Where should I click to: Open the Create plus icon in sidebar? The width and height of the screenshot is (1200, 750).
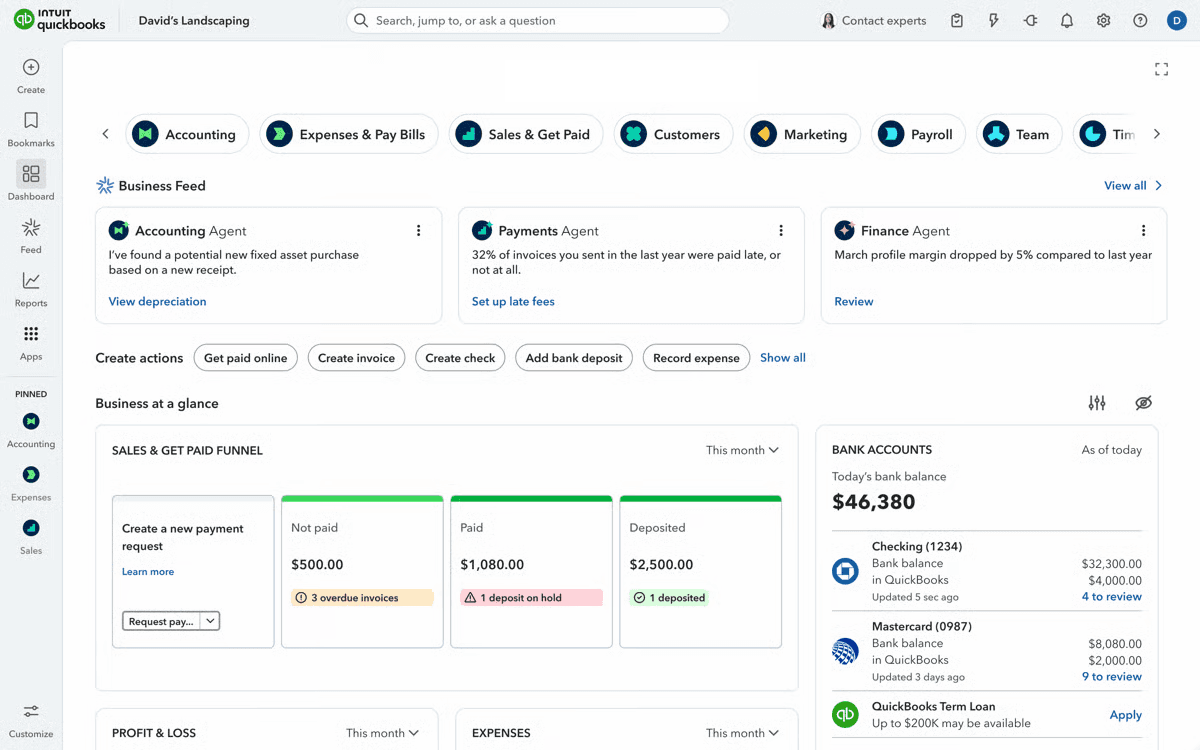(31, 67)
